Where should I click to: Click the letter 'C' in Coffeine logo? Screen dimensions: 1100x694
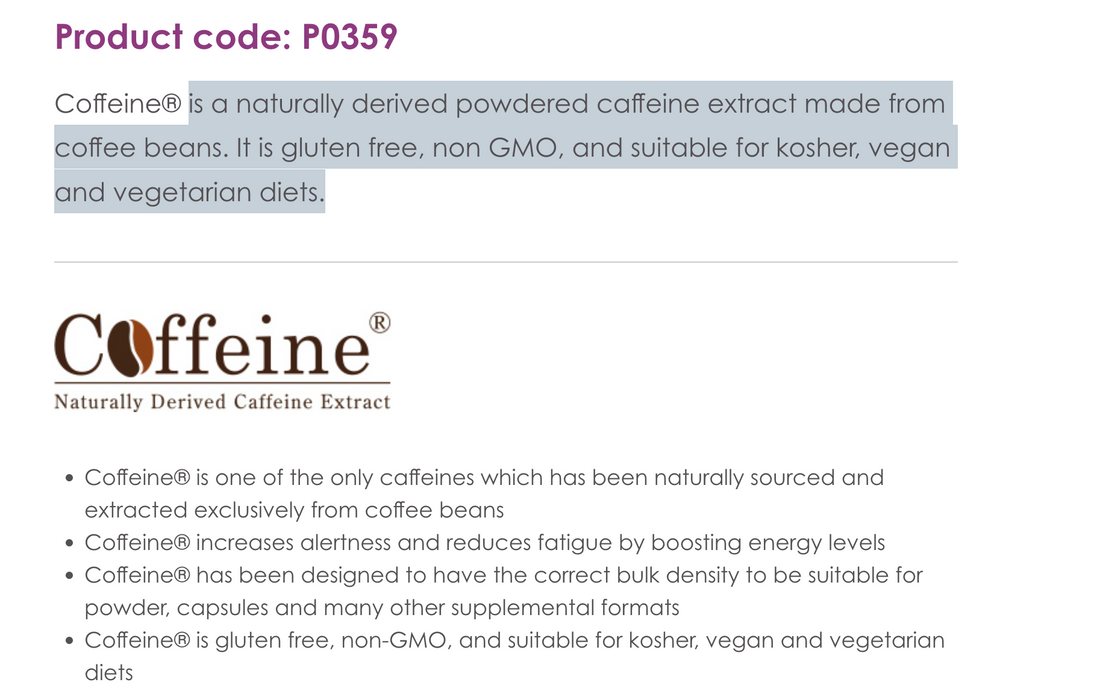(x=79, y=345)
